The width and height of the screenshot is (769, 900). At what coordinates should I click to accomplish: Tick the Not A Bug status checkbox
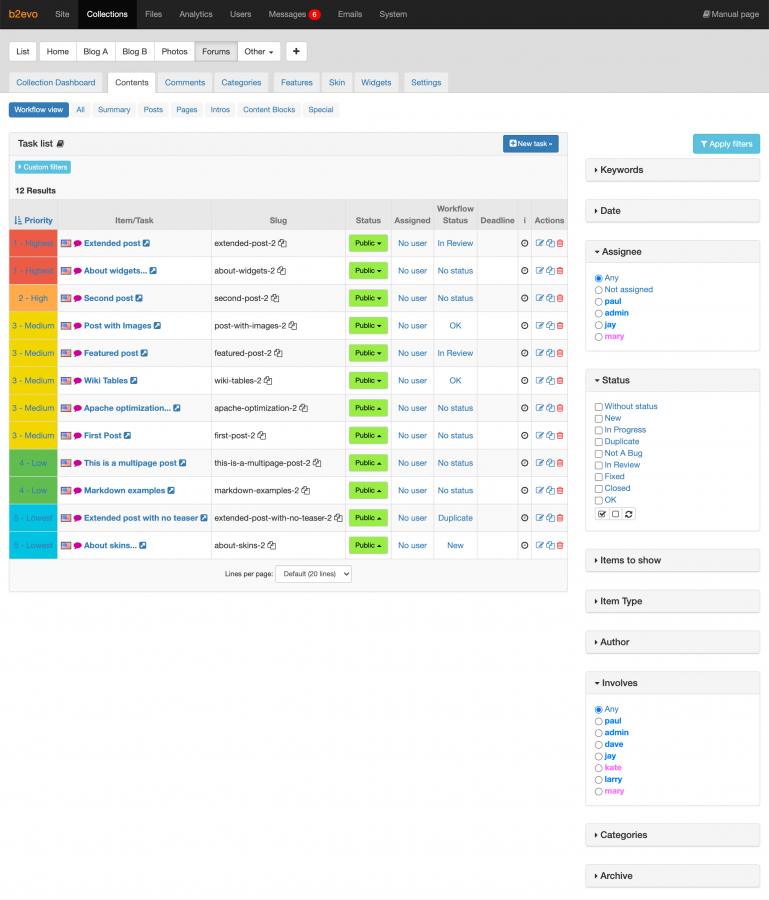[598, 453]
